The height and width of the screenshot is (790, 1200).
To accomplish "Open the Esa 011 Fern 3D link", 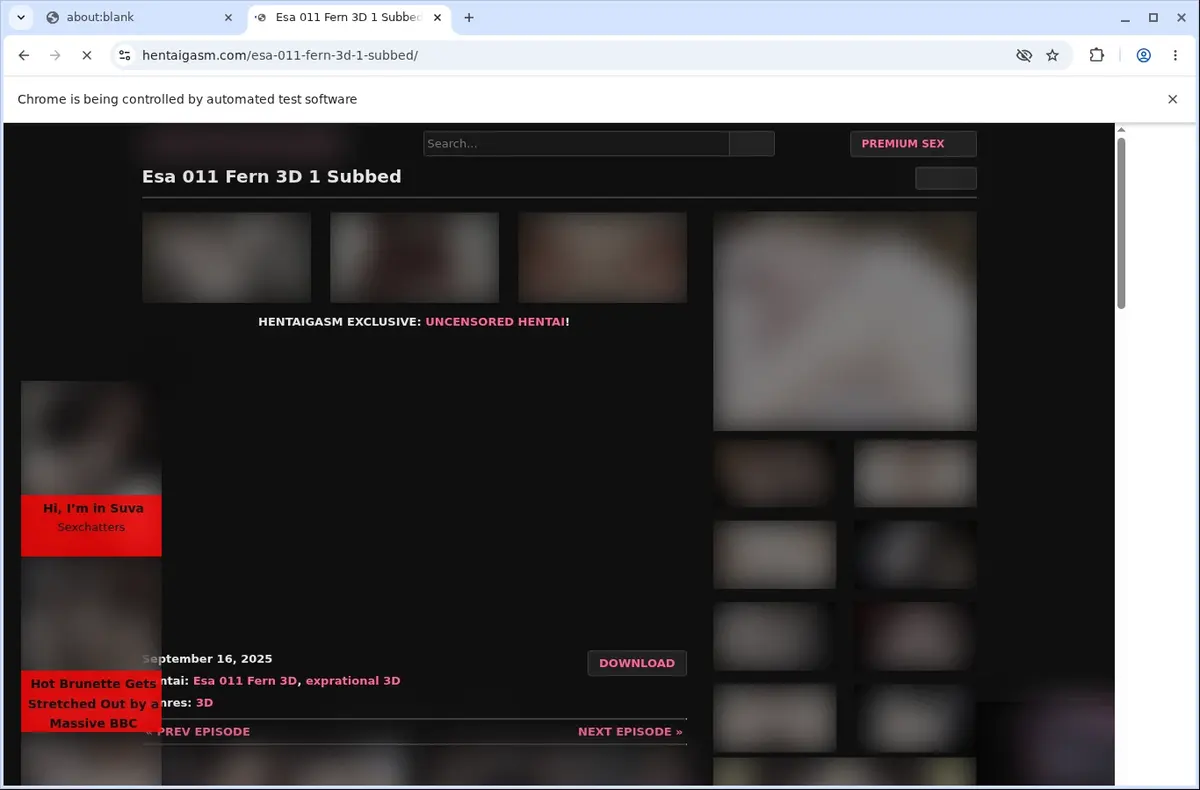I will point(245,681).
